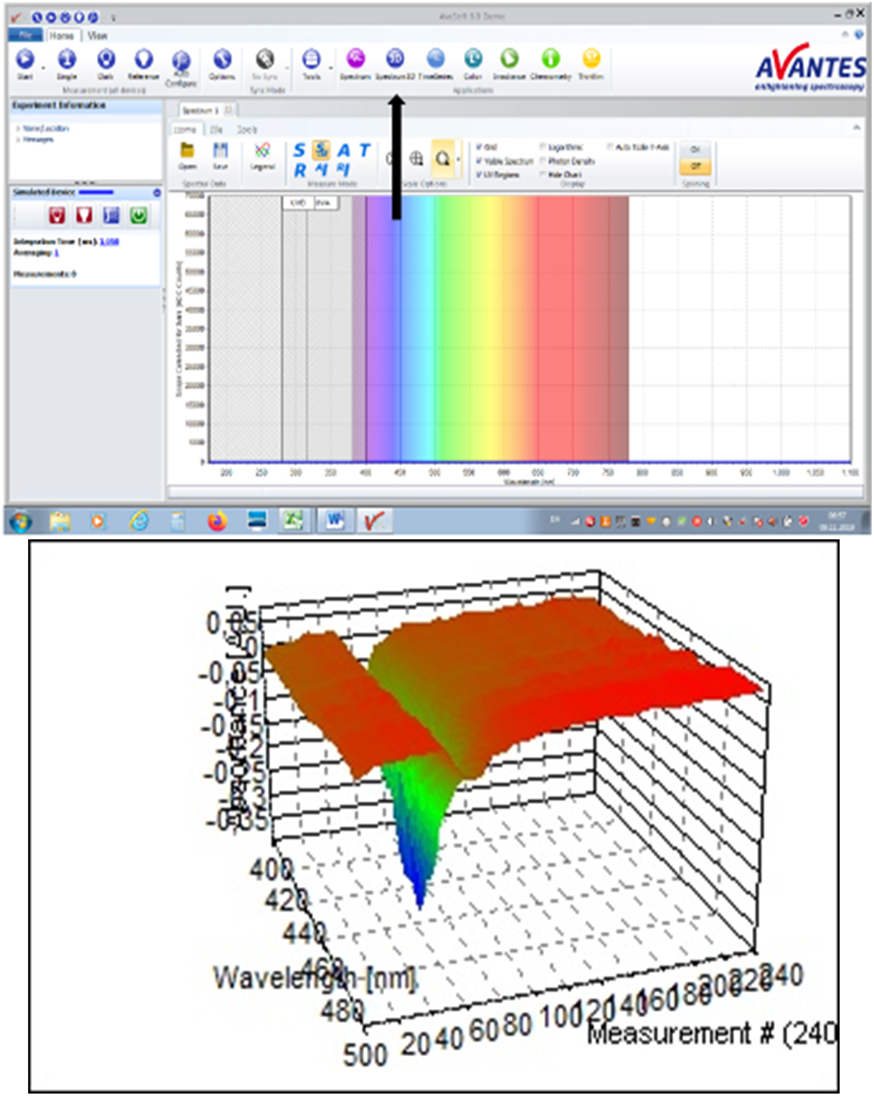This screenshot has height=1098, width=874.
Task: Enable the Photon Density checkbox
Action: coord(543,161)
